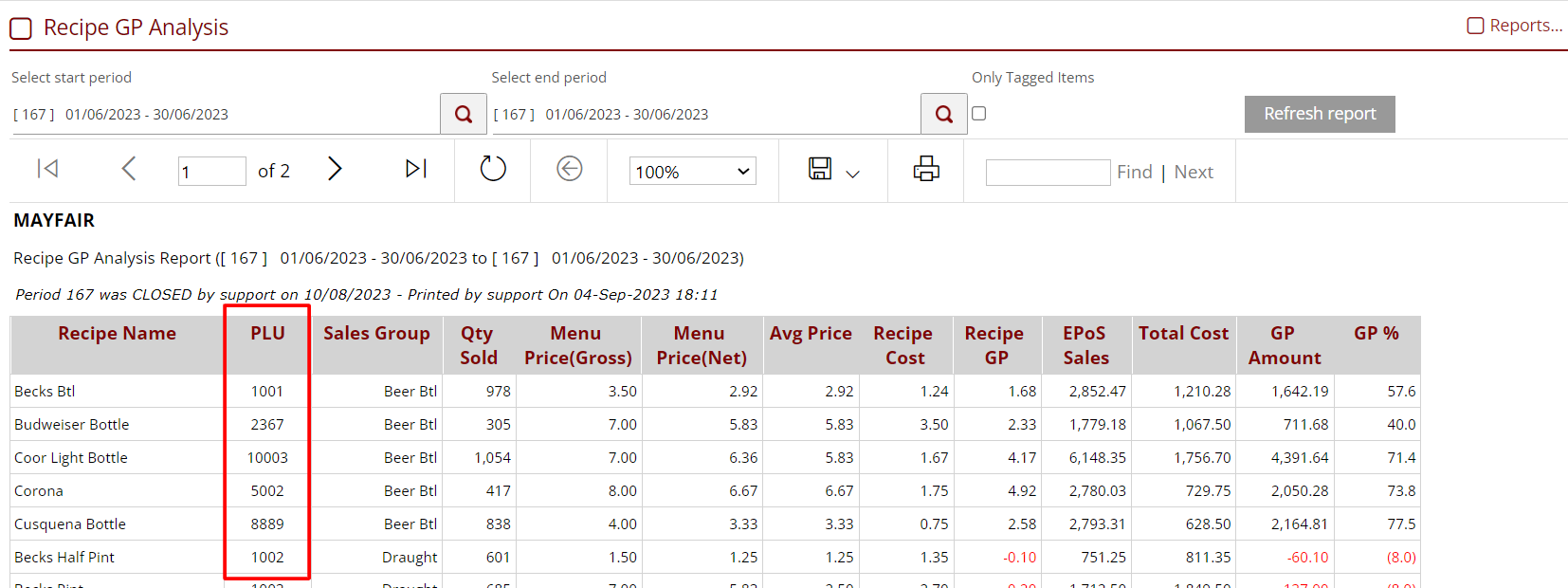Click into the current page number field

click(211, 172)
